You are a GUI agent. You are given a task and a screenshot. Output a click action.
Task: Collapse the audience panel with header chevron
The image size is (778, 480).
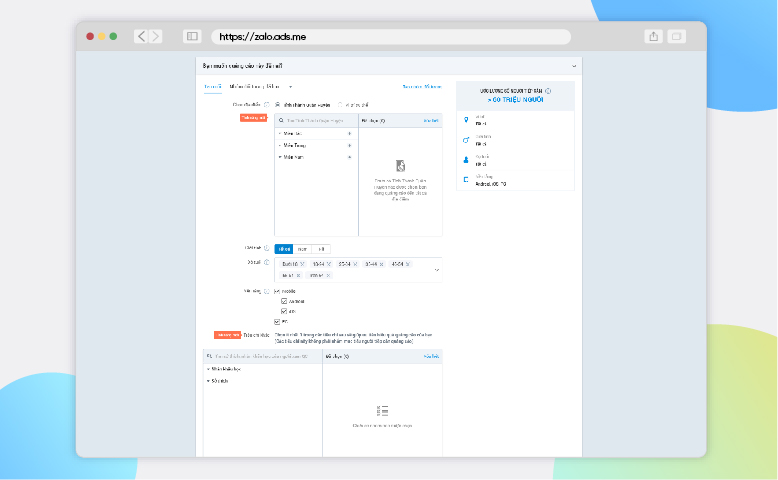pos(574,66)
